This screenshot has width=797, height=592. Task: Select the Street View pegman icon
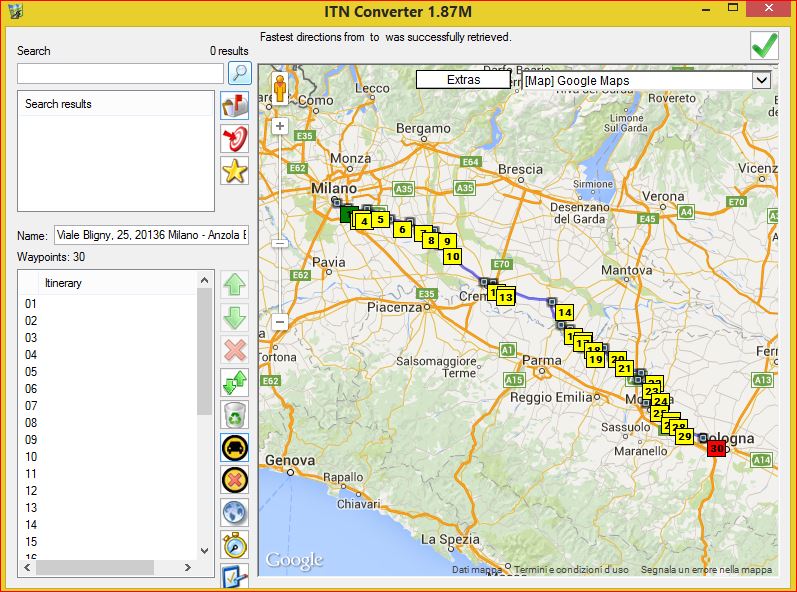(280, 89)
